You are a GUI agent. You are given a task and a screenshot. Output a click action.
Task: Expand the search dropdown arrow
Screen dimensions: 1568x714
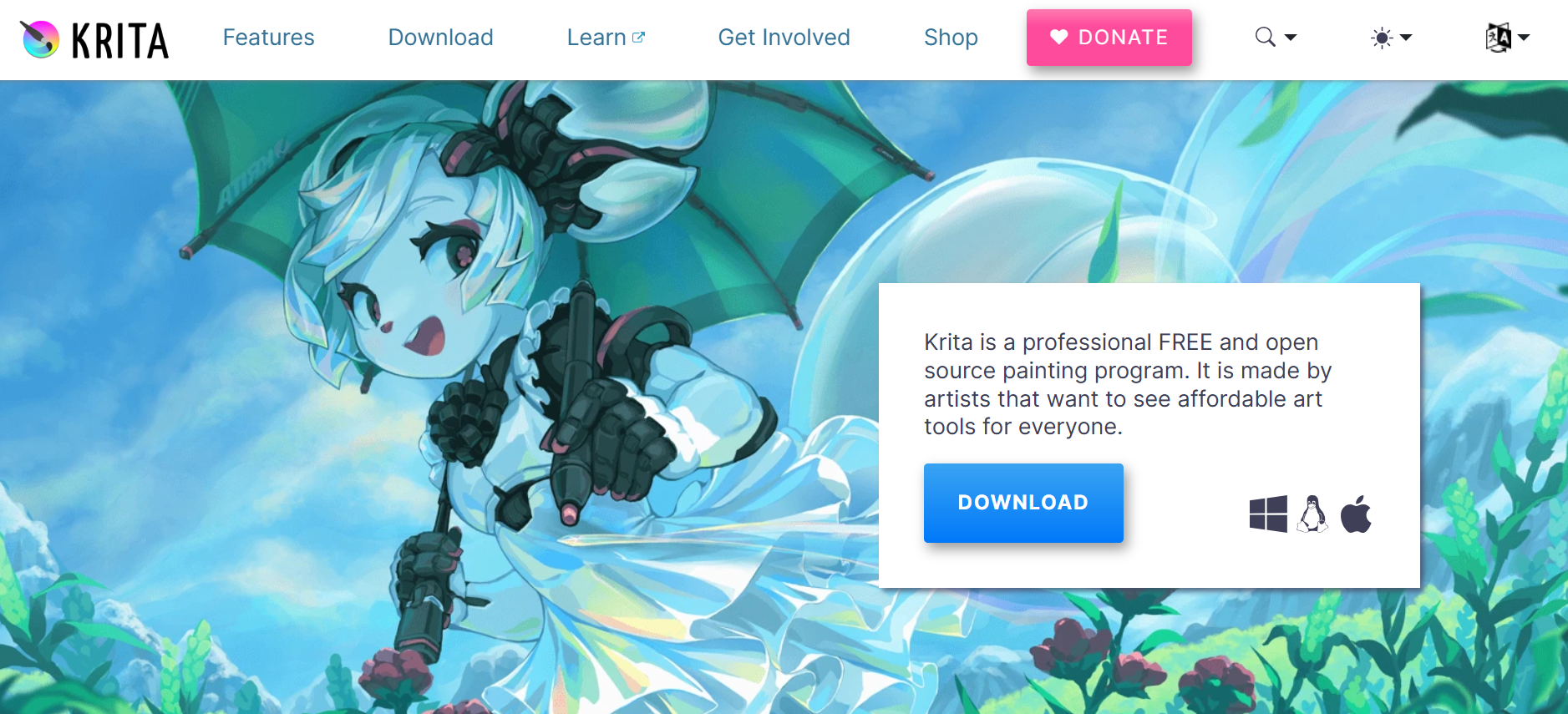pos(1291,38)
